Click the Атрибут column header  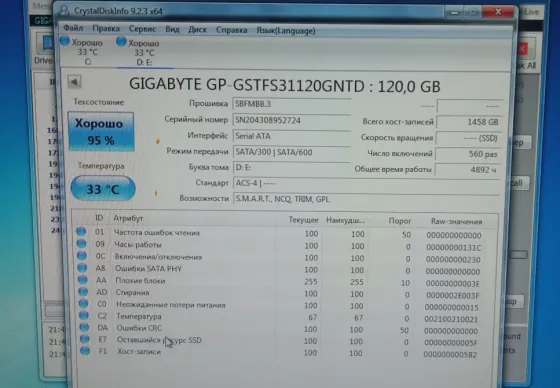pos(128,218)
